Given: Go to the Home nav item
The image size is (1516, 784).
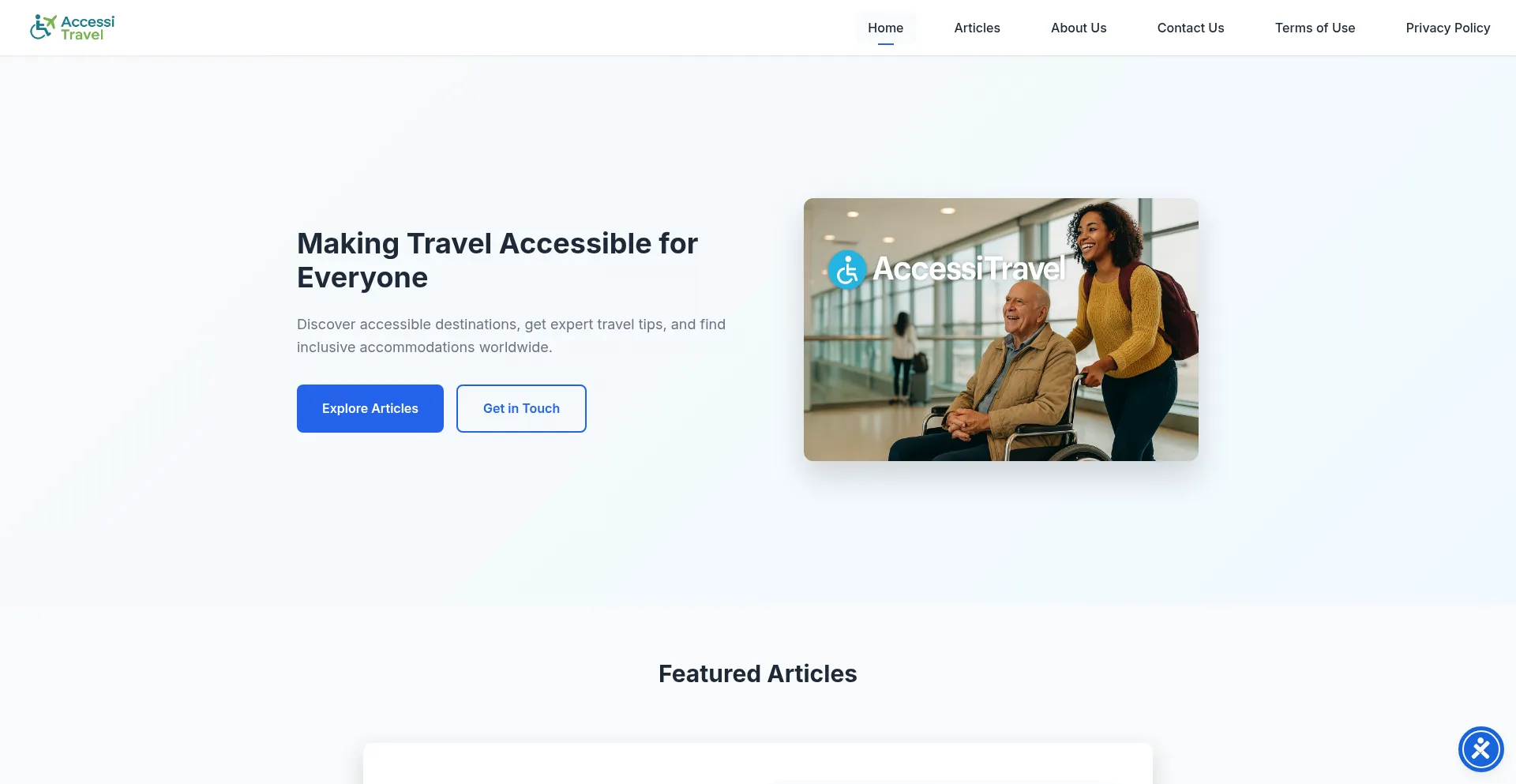Looking at the screenshot, I should [x=885, y=28].
